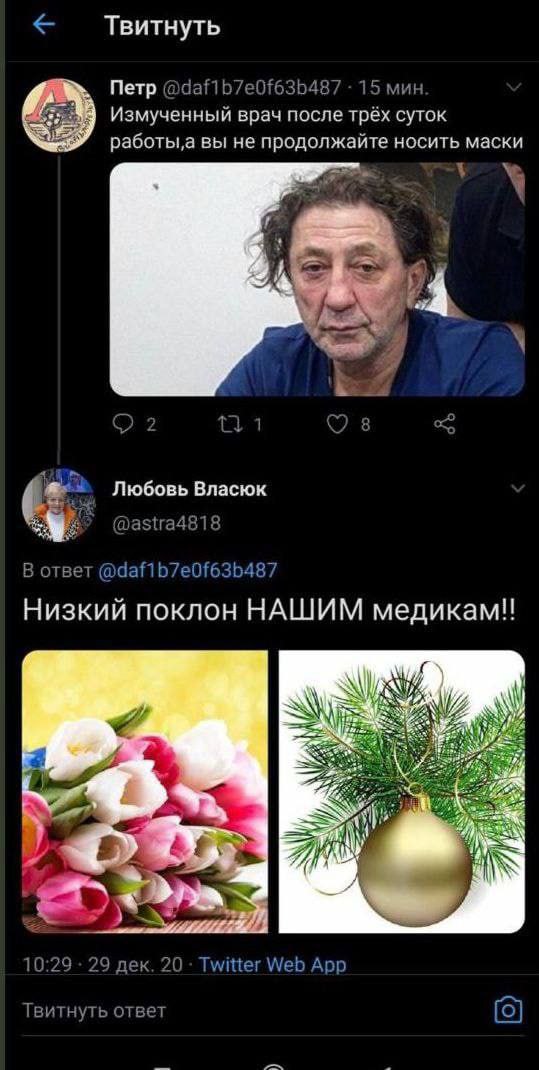View the tulips bouquet image
The height and width of the screenshot is (1070, 539).
click(145, 792)
